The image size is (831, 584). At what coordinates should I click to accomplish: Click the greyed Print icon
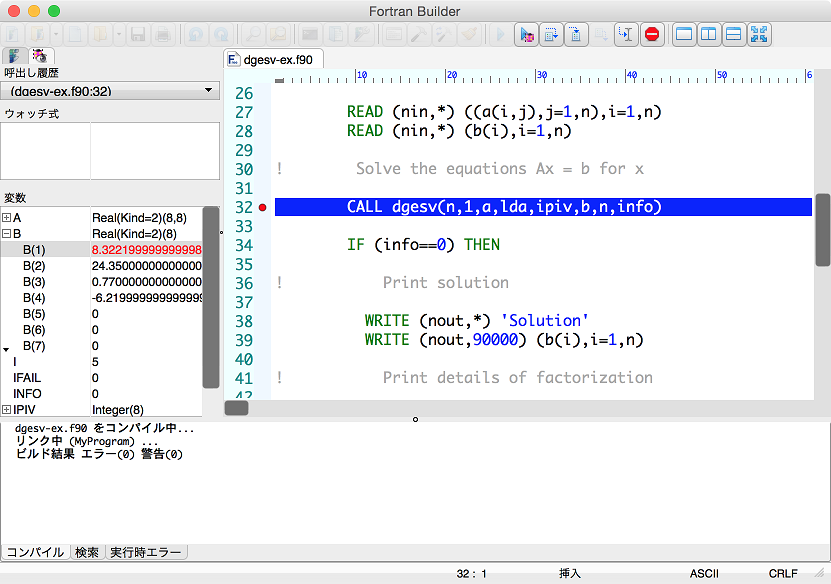pyautogui.click(x=163, y=35)
